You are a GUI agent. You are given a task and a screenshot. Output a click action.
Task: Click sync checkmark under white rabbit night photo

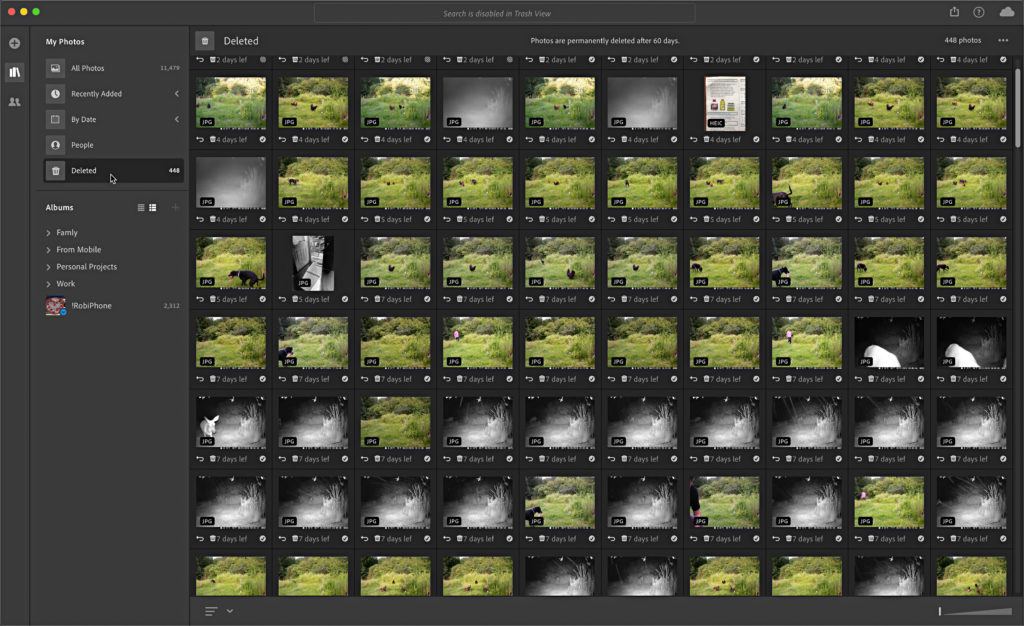click(263, 460)
